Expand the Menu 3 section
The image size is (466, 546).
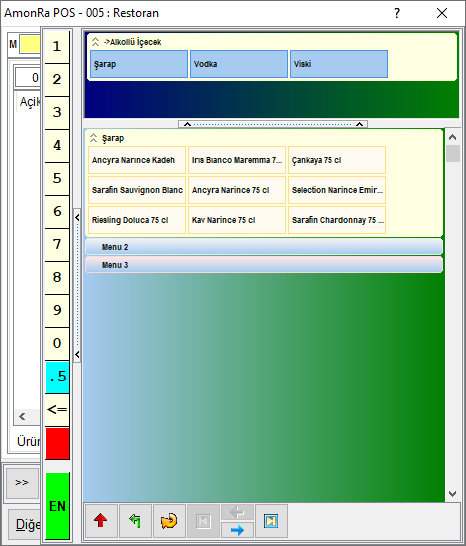coord(264,265)
